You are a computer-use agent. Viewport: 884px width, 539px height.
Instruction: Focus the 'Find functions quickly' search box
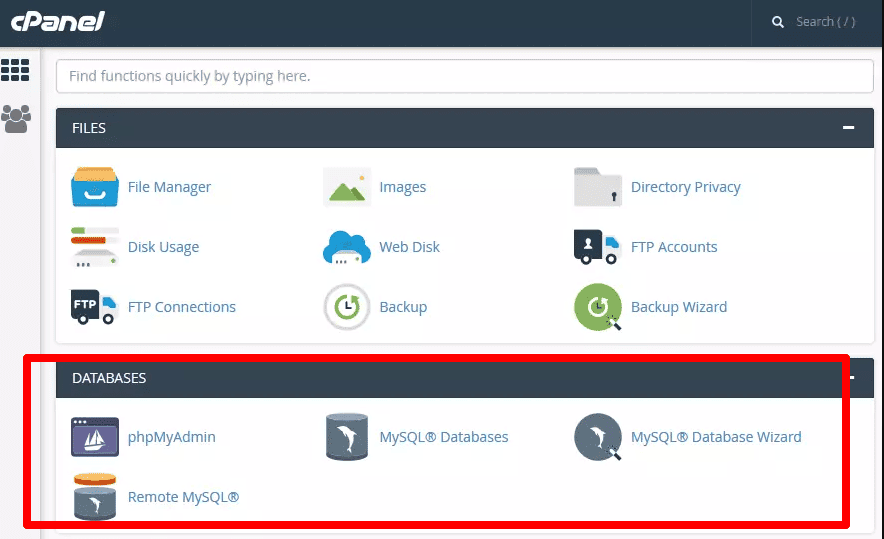point(465,76)
